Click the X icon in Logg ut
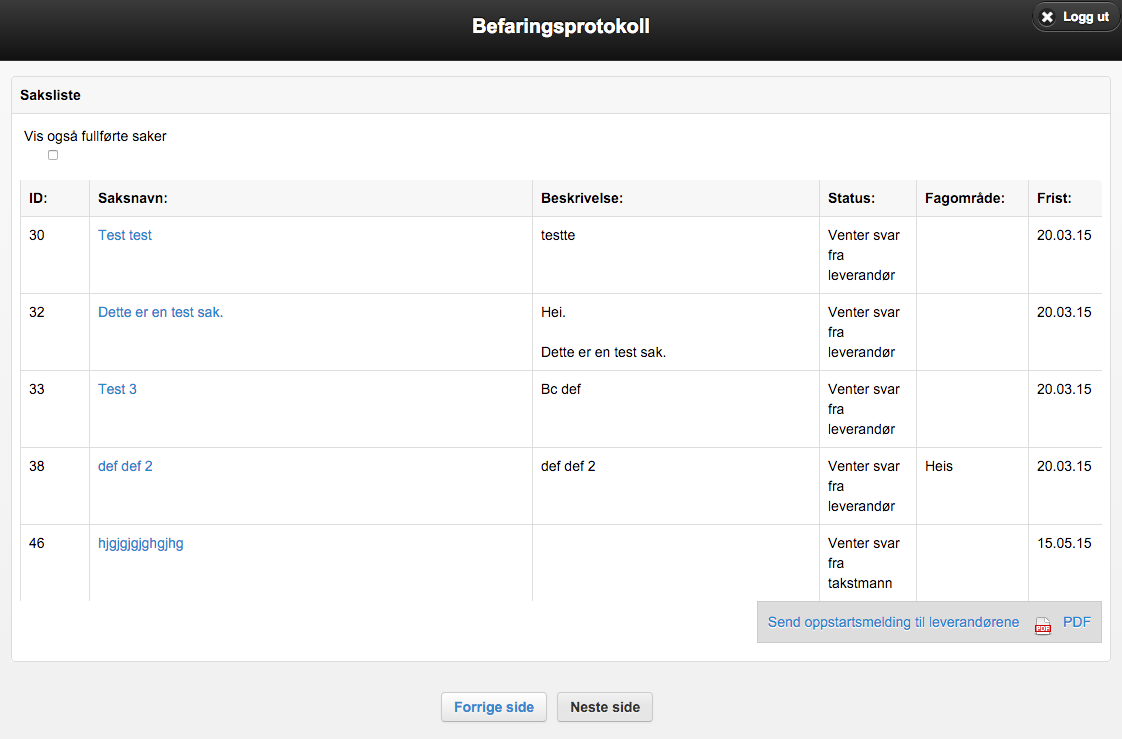This screenshot has height=739, width=1122. click(1048, 17)
